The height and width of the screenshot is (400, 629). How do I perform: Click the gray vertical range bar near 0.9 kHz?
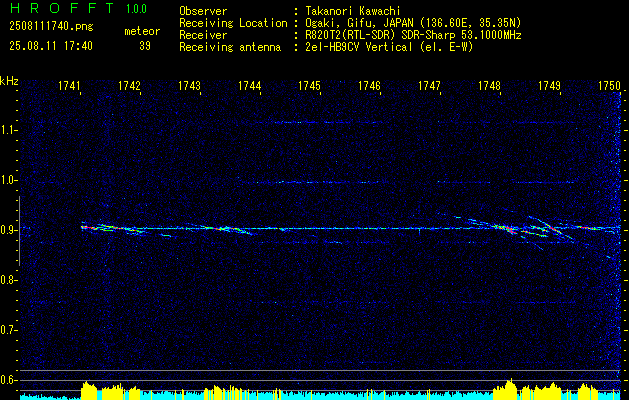point(19,231)
